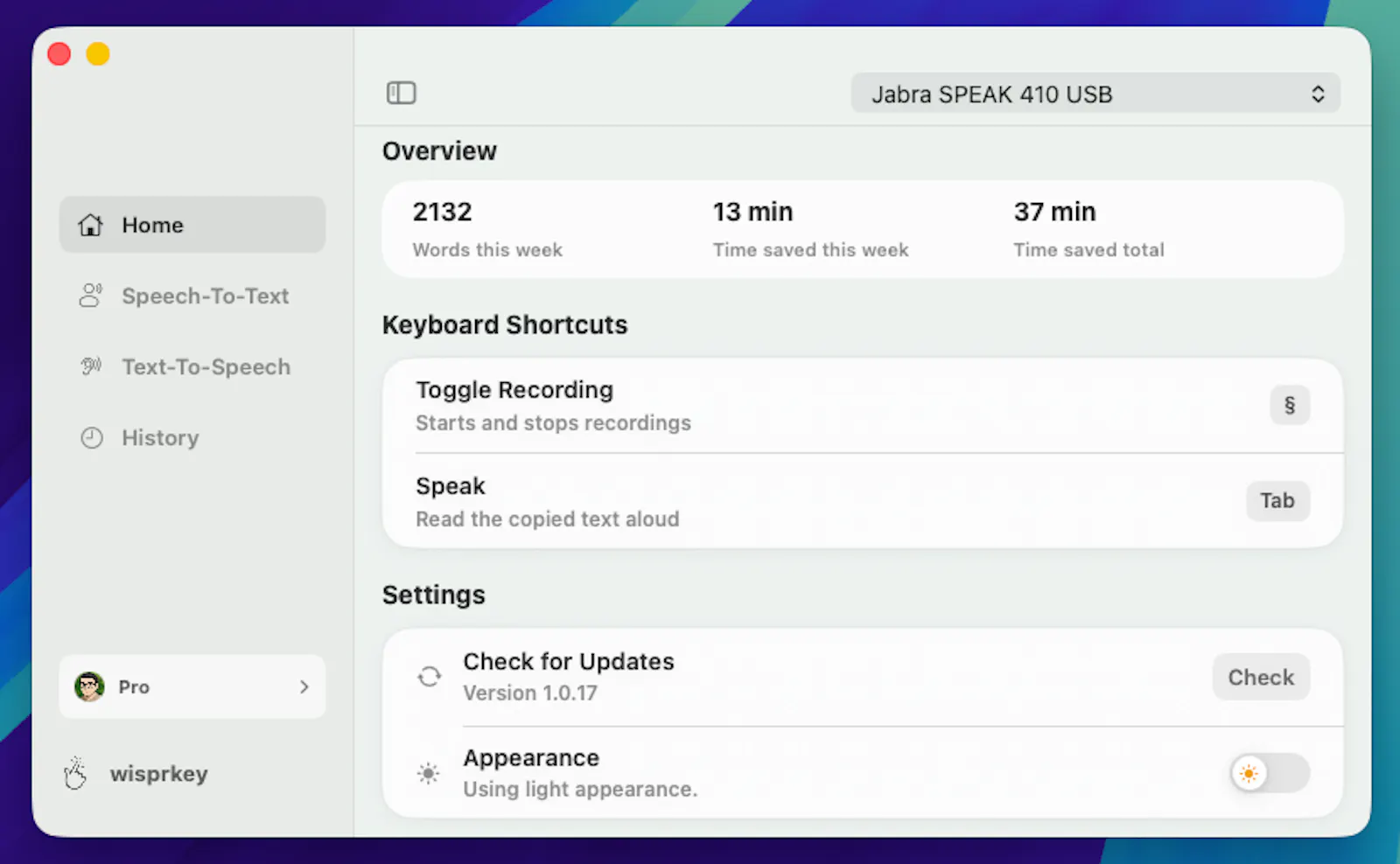Click the Check for Updates label
The image size is (1400, 864).
pos(569,661)
